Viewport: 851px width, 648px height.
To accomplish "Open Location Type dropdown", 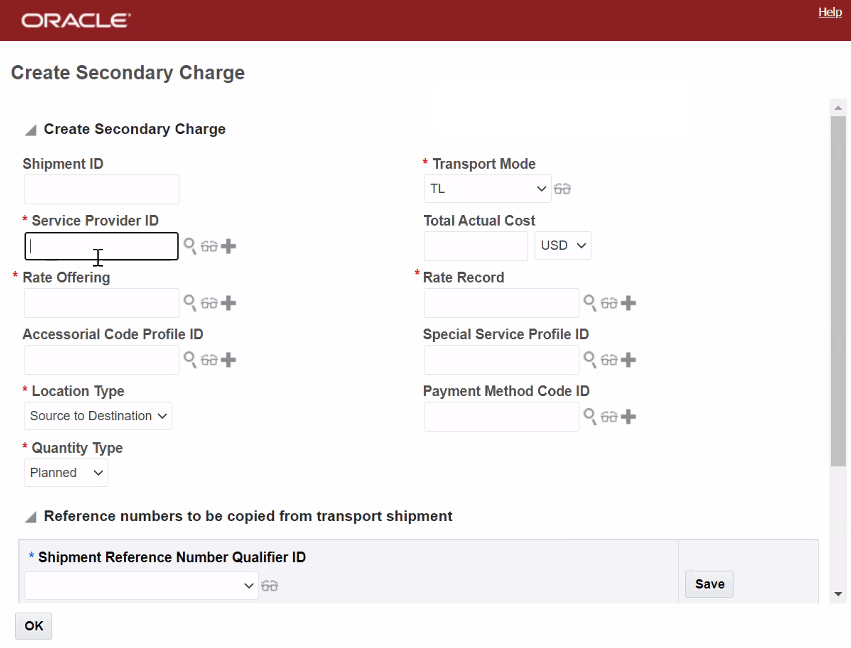I will 98,416.
